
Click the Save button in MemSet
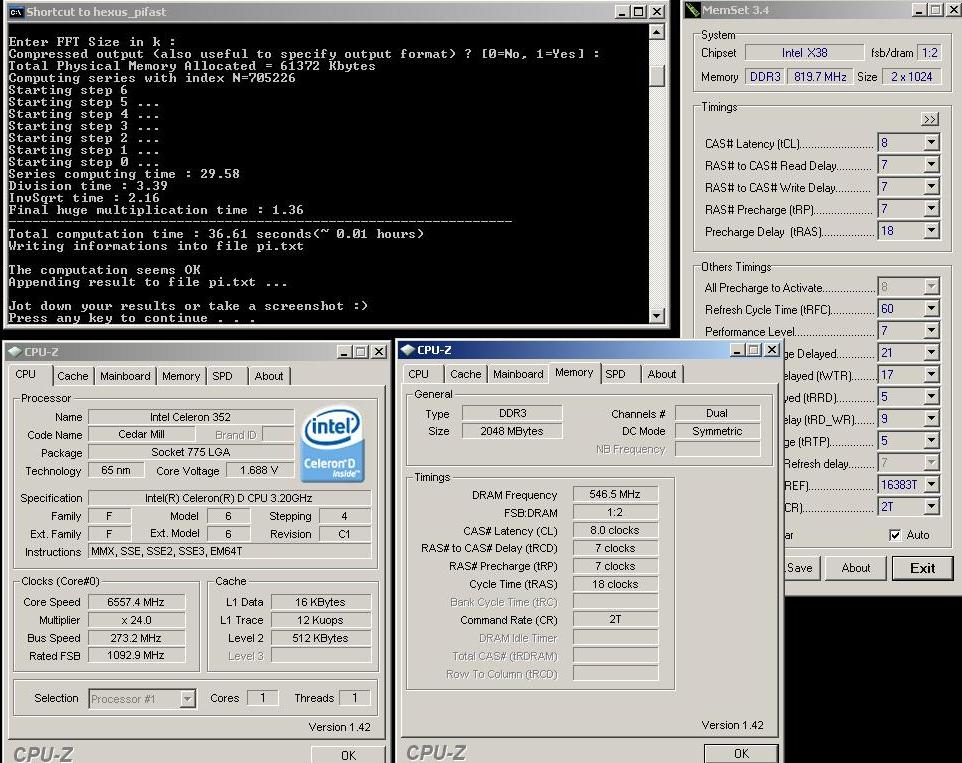pos(800,568)
